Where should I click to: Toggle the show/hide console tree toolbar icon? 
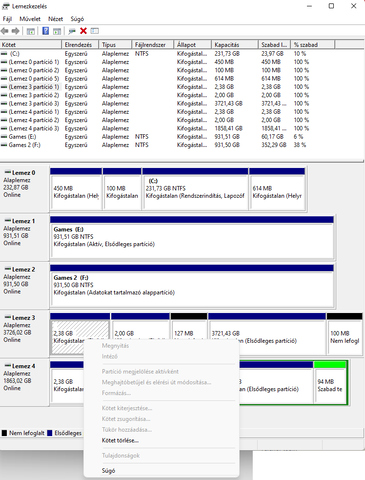31,31
